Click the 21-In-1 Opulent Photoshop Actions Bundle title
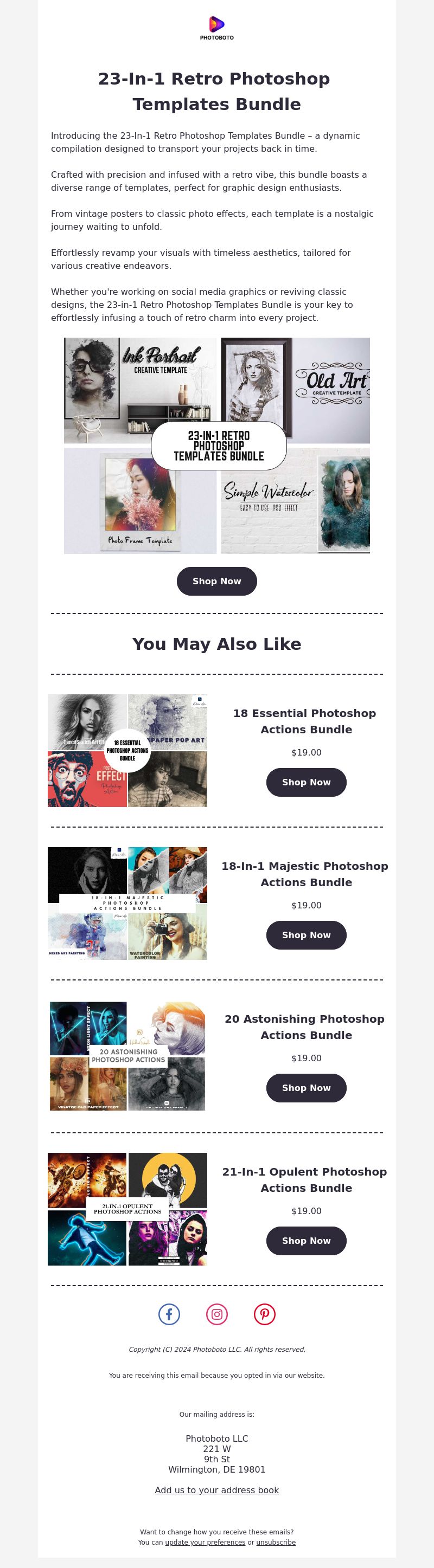Screen dimensions: 434x1568 pos(306,1179)
